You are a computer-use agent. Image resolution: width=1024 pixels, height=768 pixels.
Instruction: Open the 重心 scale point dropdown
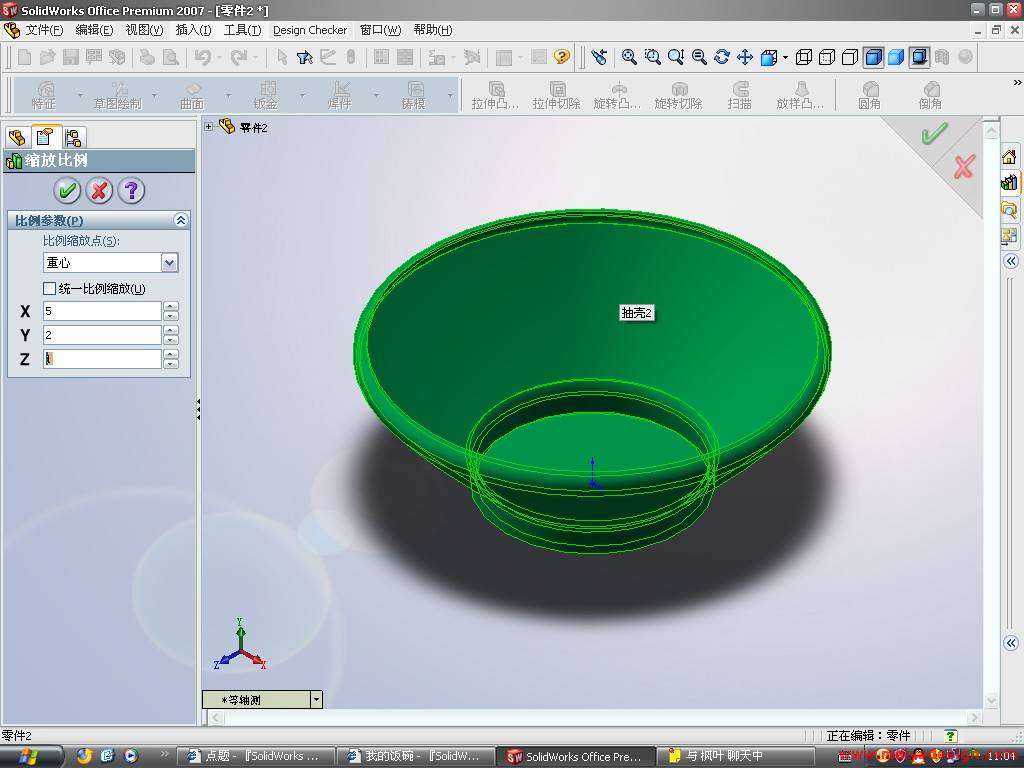(169, 263)
